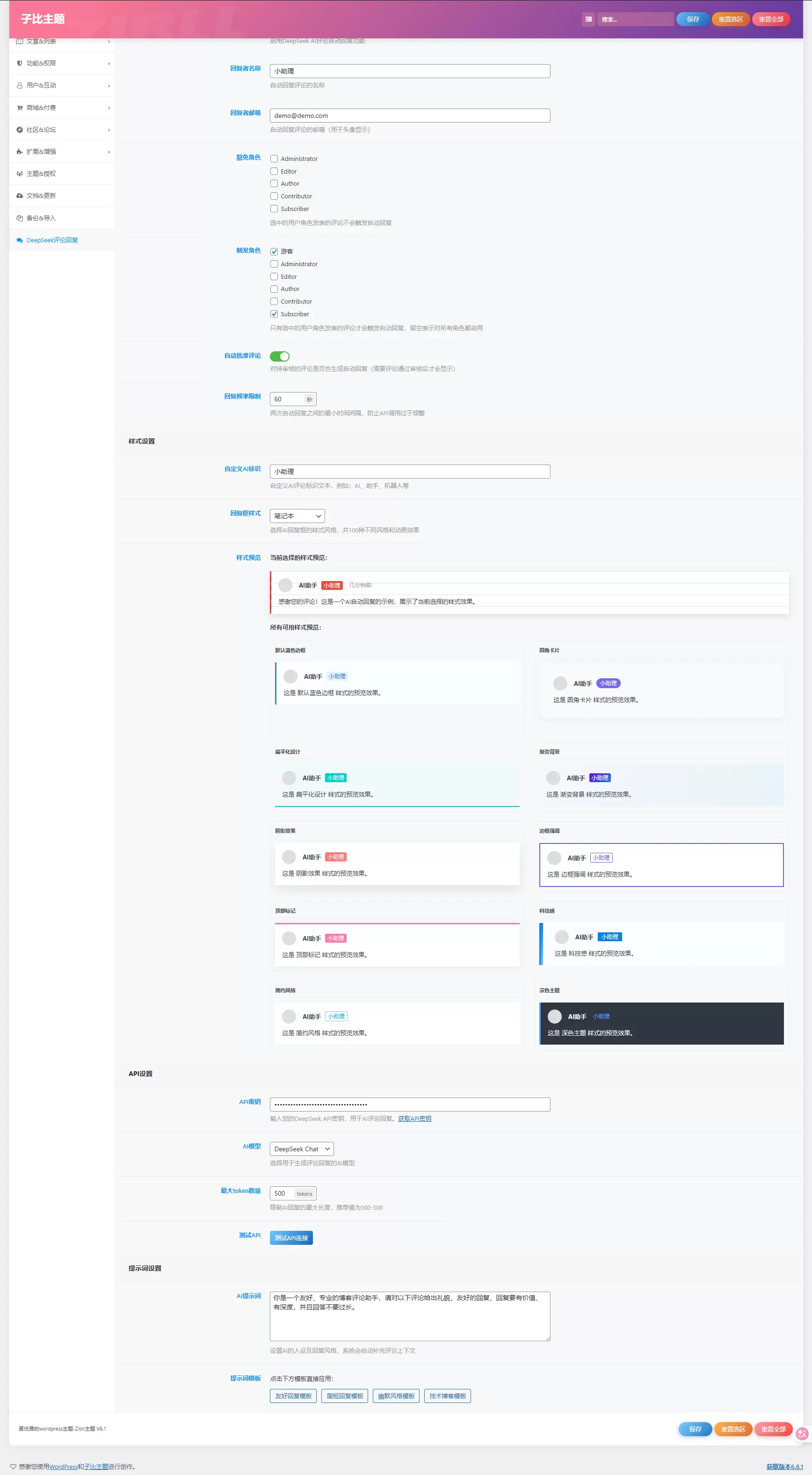The image size is (812, 1475).
Task: Click the 文章&列表 book icon in sidebar
Action: pyautogui.click(x=20, y=41)
